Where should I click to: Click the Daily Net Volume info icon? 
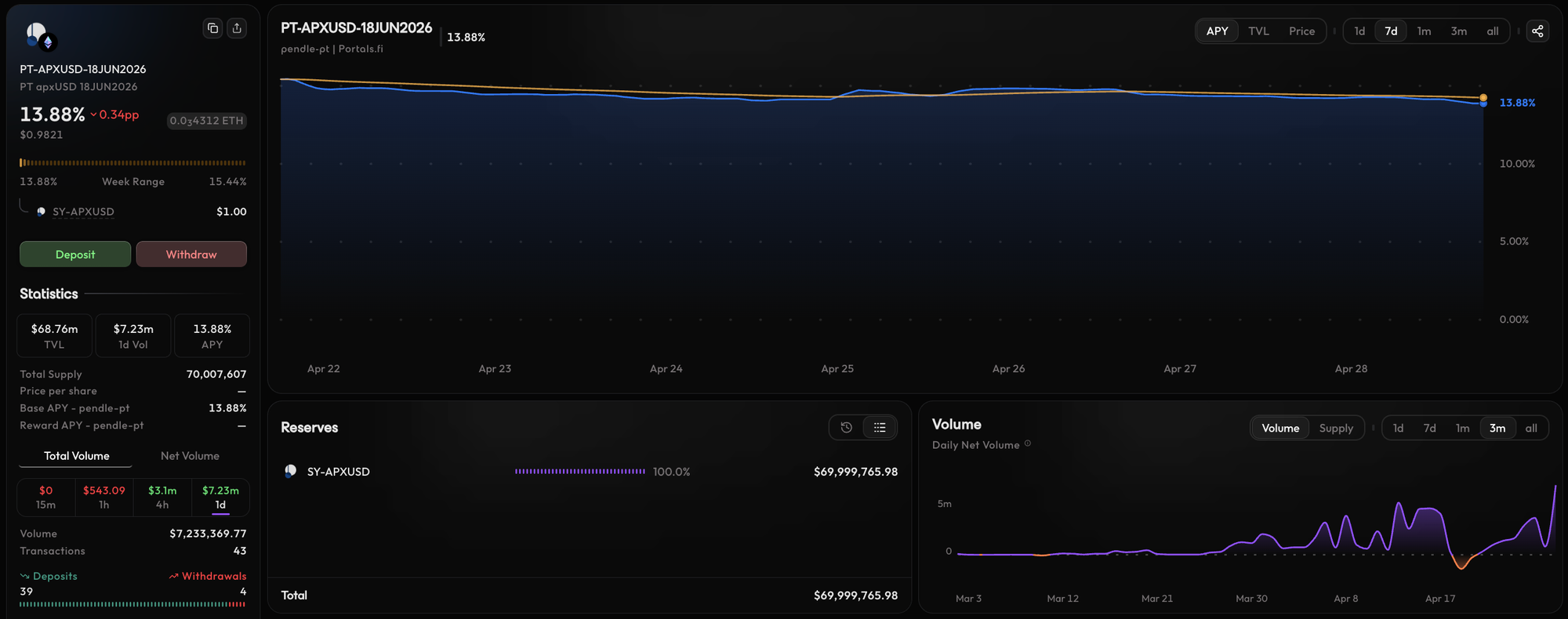click(1028, 443)
